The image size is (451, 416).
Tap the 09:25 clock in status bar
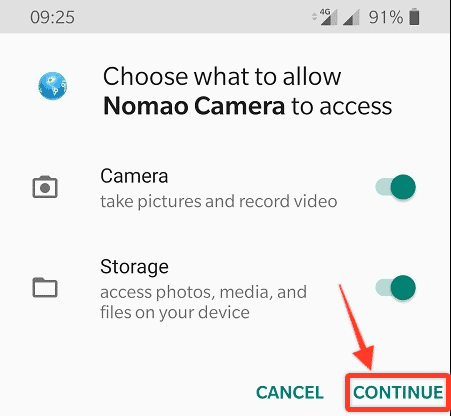pyautogui.click(x=52, y=17)
